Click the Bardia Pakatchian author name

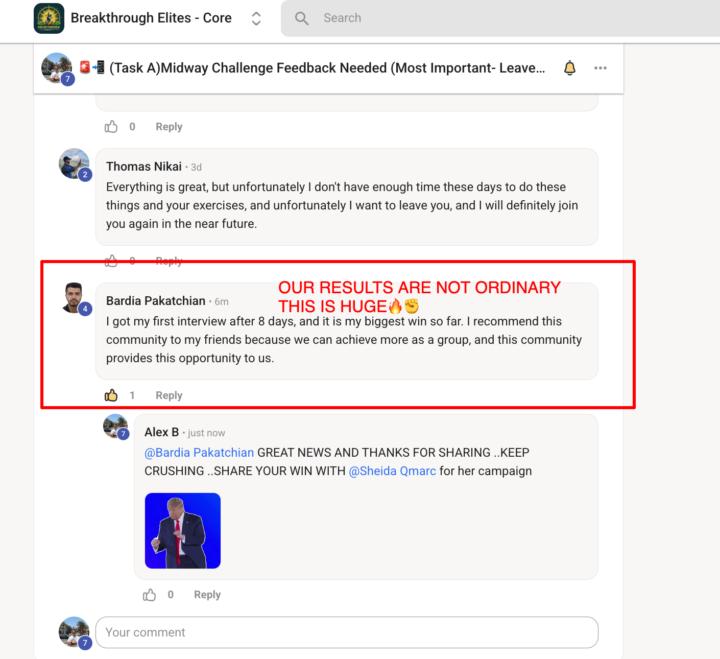156,301
